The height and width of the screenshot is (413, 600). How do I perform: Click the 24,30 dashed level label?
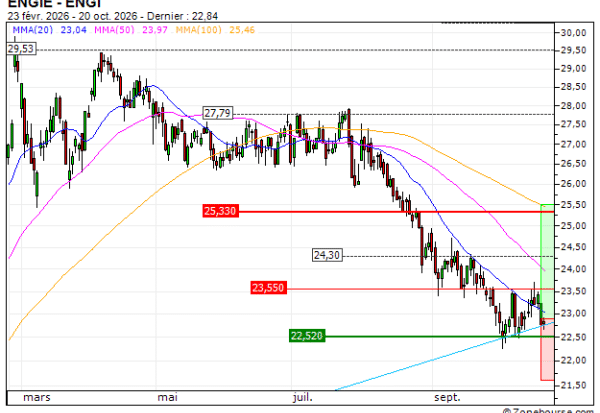pyautogui.click(x=327, y=255)
